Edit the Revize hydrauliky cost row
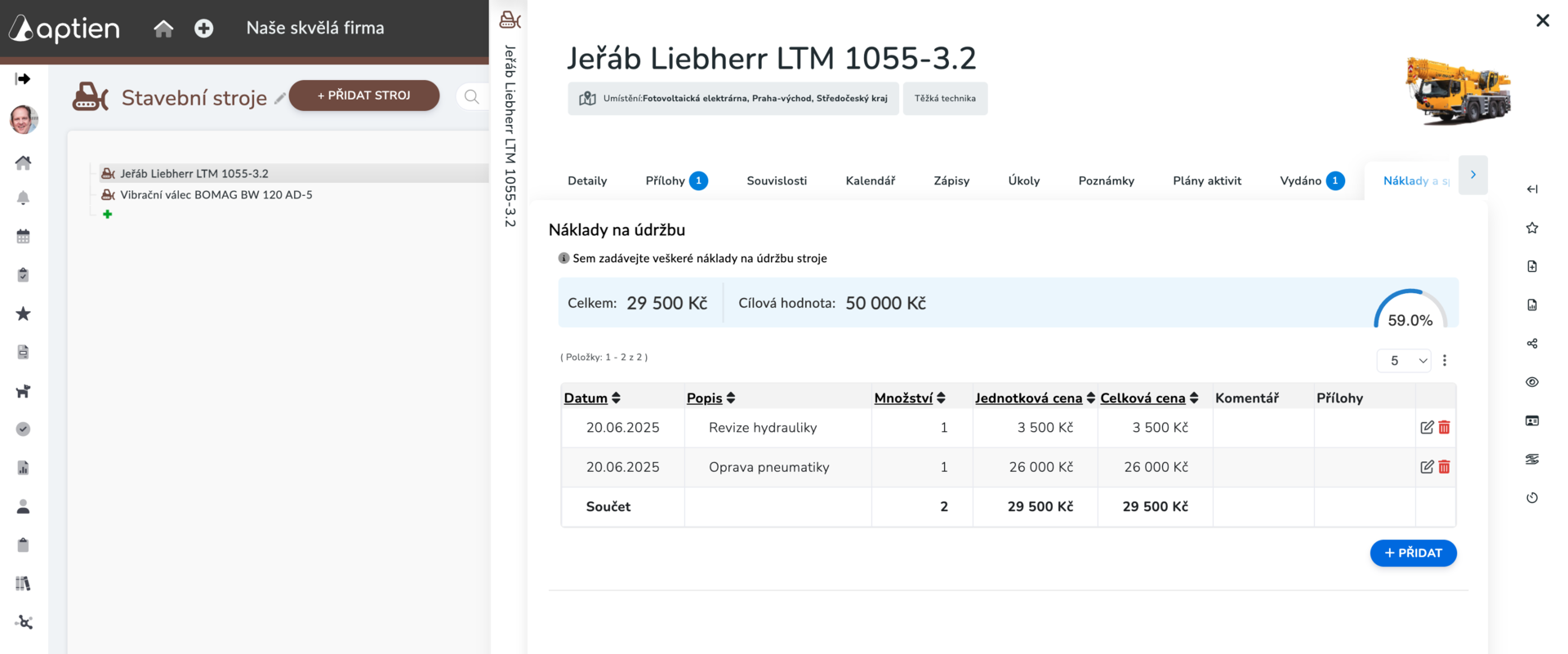 coord(1427,427)
